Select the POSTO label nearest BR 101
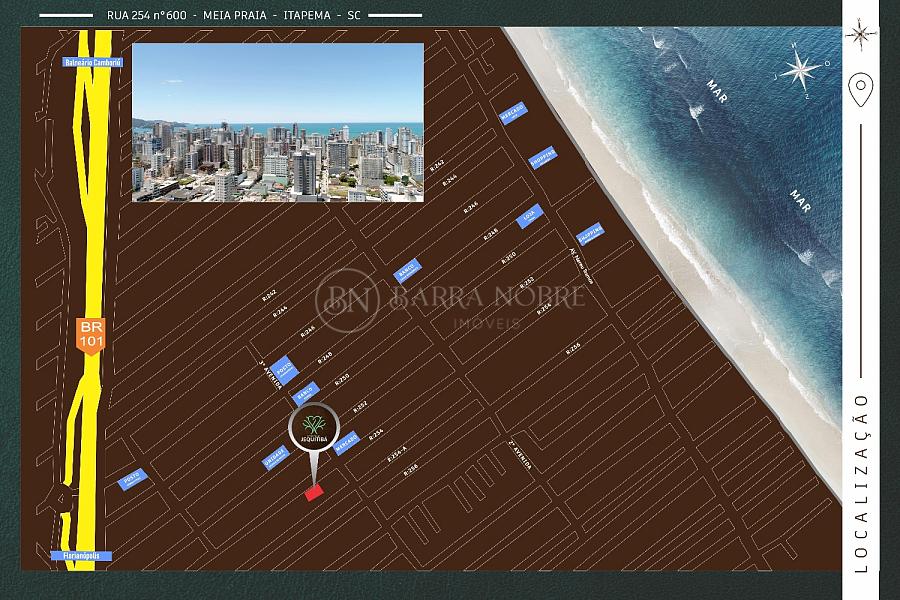 click(x=133, y=478)
